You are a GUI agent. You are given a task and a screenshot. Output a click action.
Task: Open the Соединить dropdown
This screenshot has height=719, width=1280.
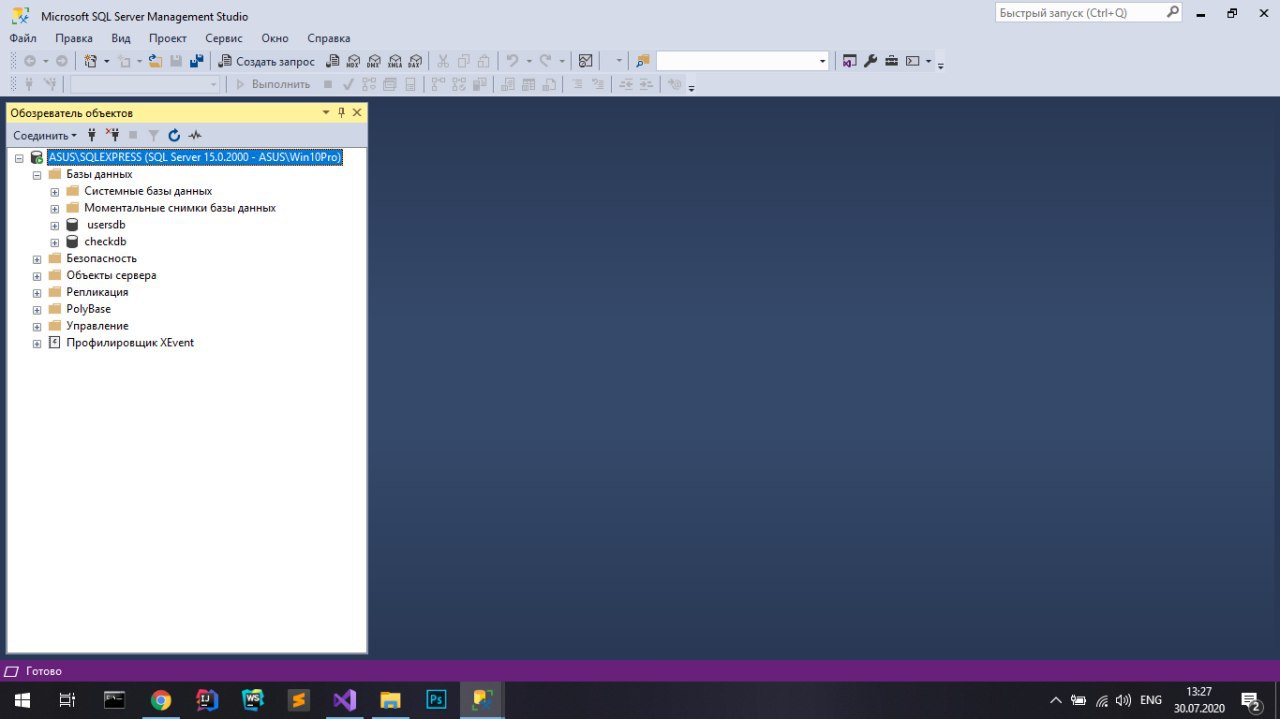[44, 135]
